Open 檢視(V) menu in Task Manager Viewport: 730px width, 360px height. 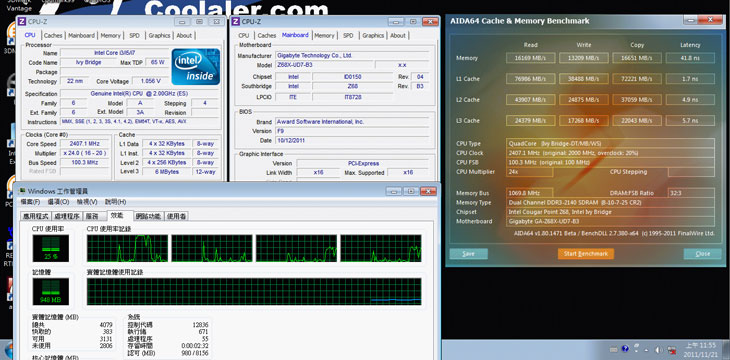click(x=87, y=202)
